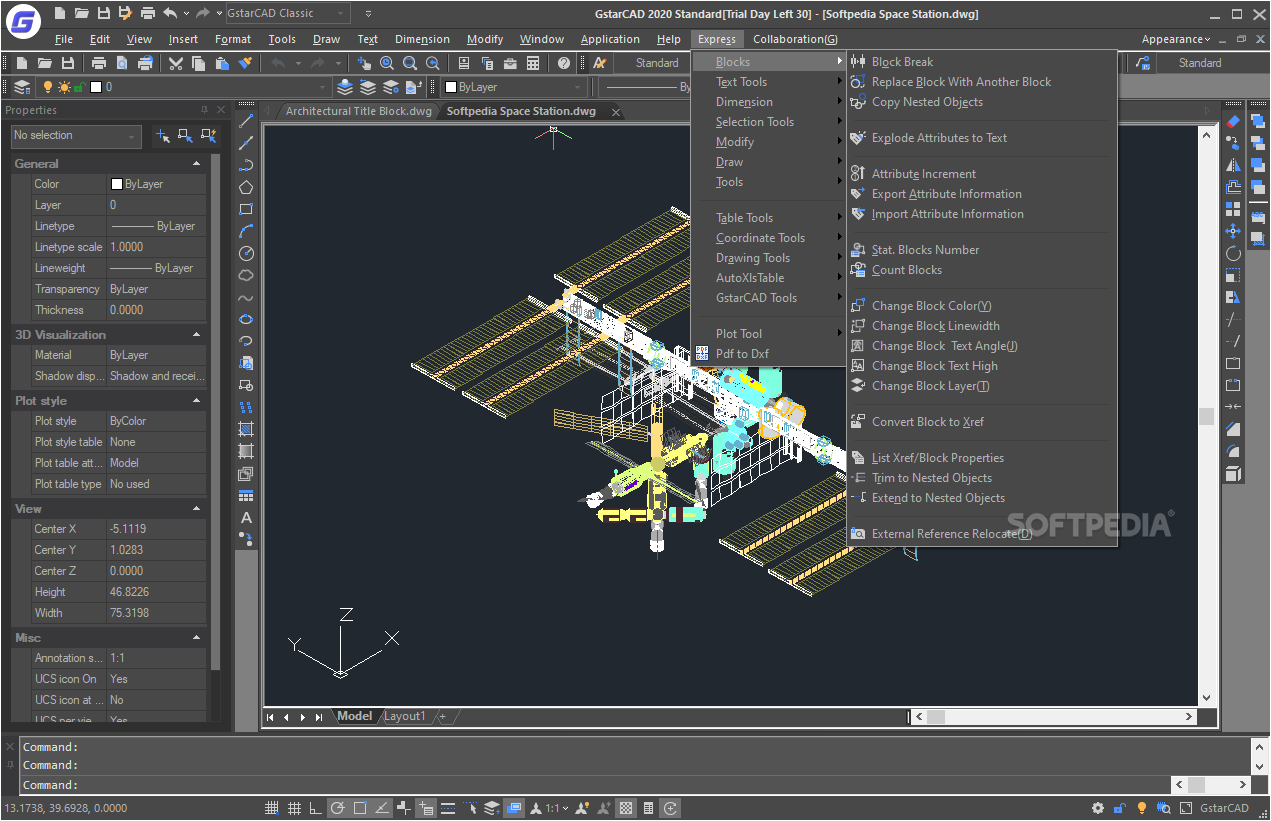1271x821 pixels.
Task: Toggle layer on/off lightbulb in layer toolbar
Action: pos(47,87)
